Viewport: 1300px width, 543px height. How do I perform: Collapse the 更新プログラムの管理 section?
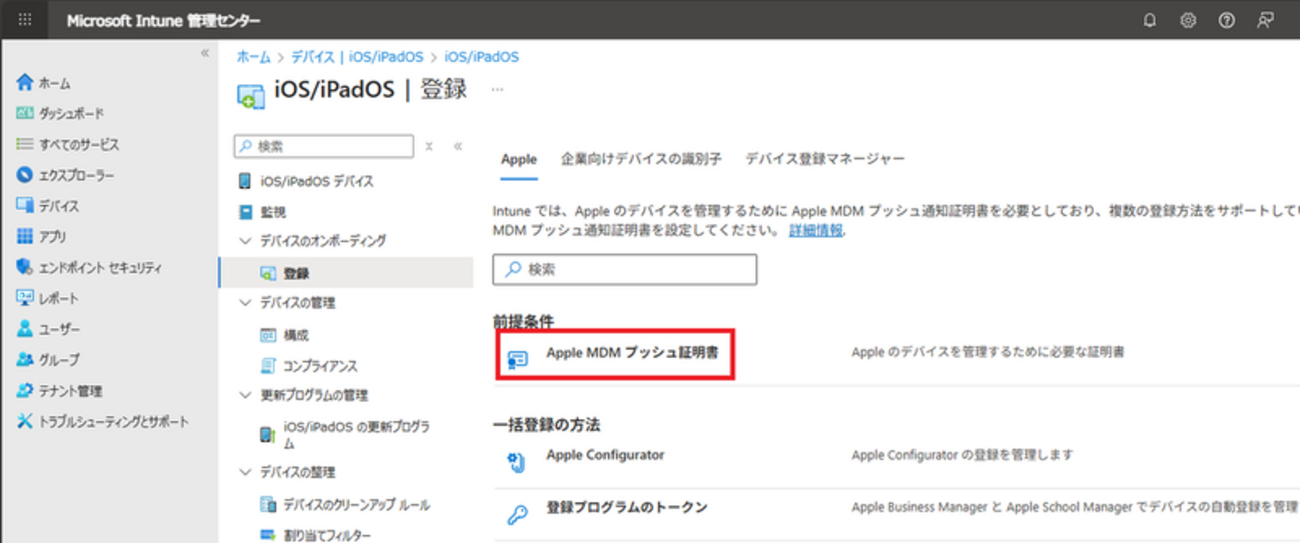245,395
